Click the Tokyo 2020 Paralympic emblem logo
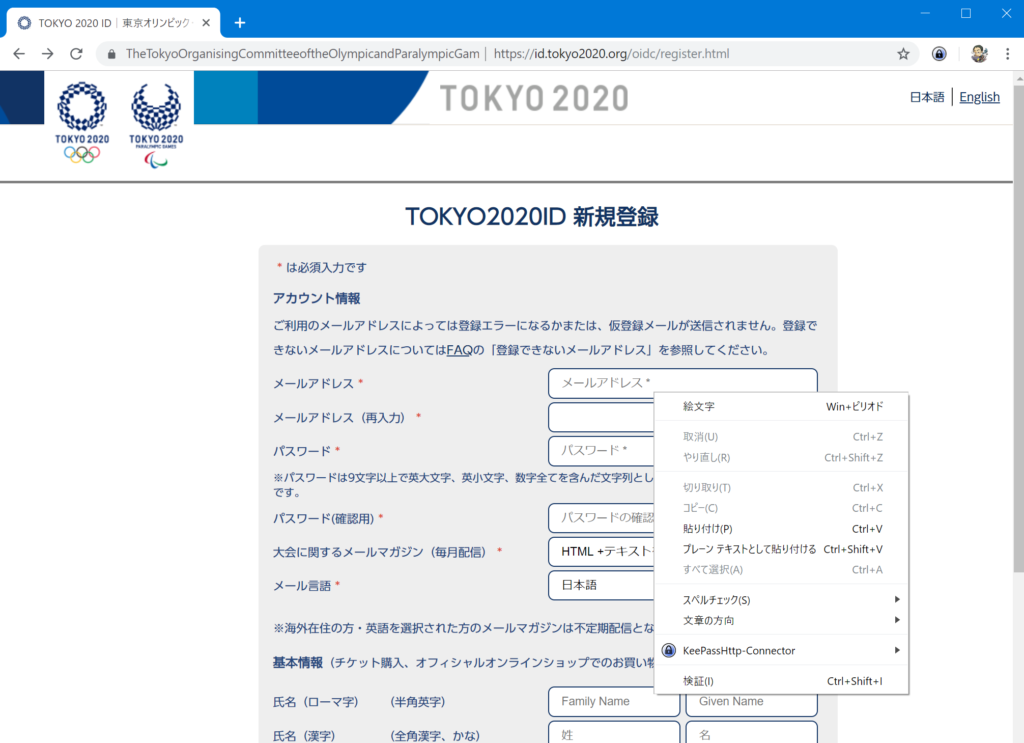This screenshot has height=743, width=1024. pyautogui.click(x=155, y=113)
